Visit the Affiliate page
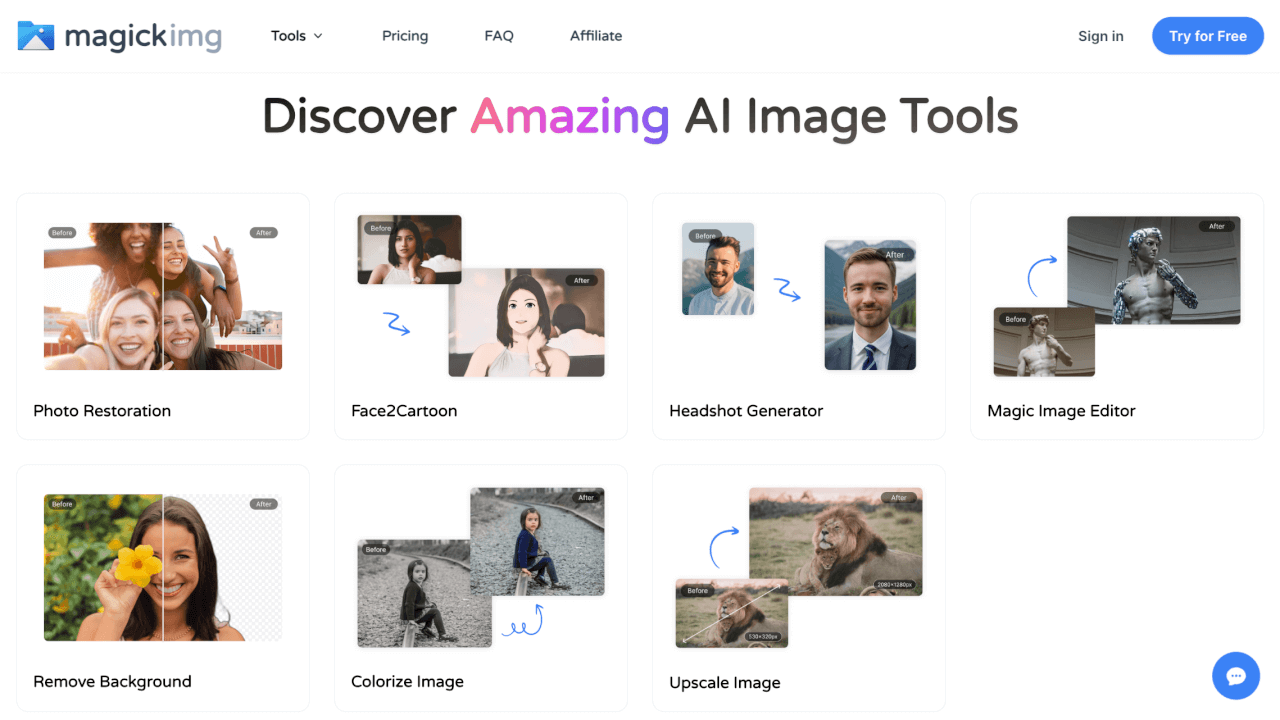The image size is (1280, 720). pos(595,35)
